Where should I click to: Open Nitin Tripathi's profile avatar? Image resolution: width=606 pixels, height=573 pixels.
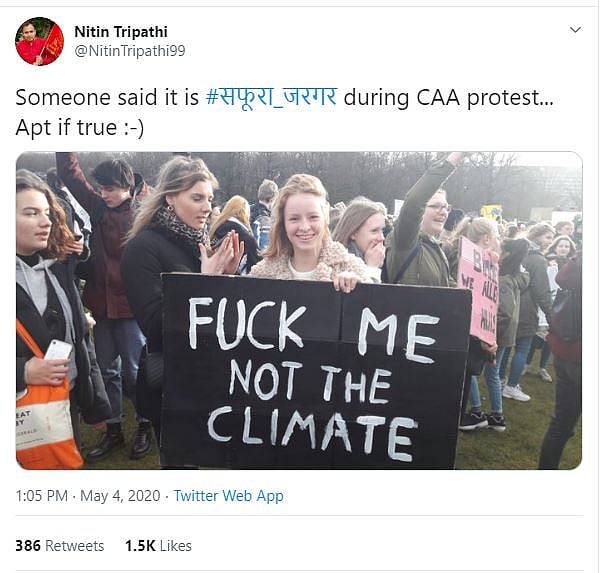coord(40,41)
